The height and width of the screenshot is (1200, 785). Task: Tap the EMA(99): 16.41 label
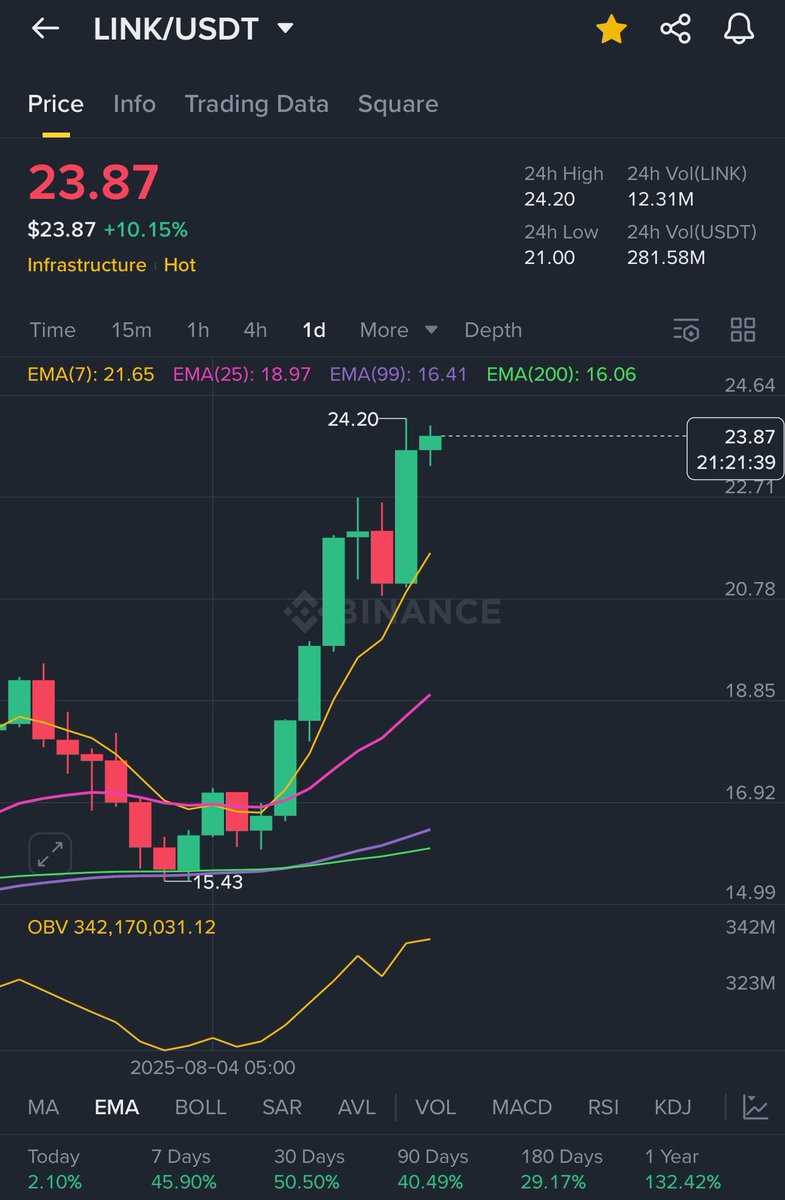pos(398,375)
